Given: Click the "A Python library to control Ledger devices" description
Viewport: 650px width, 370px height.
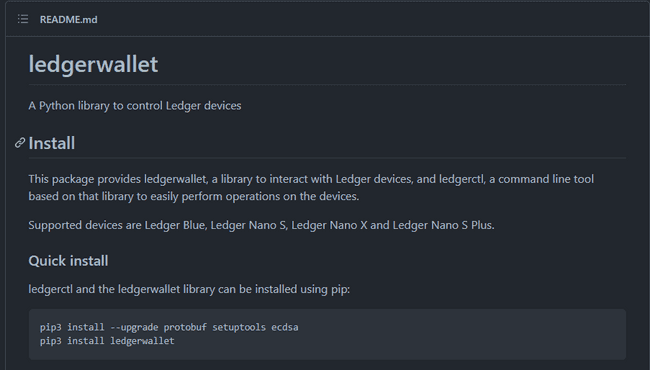Looking at the screenshot, I should point(135,106).
